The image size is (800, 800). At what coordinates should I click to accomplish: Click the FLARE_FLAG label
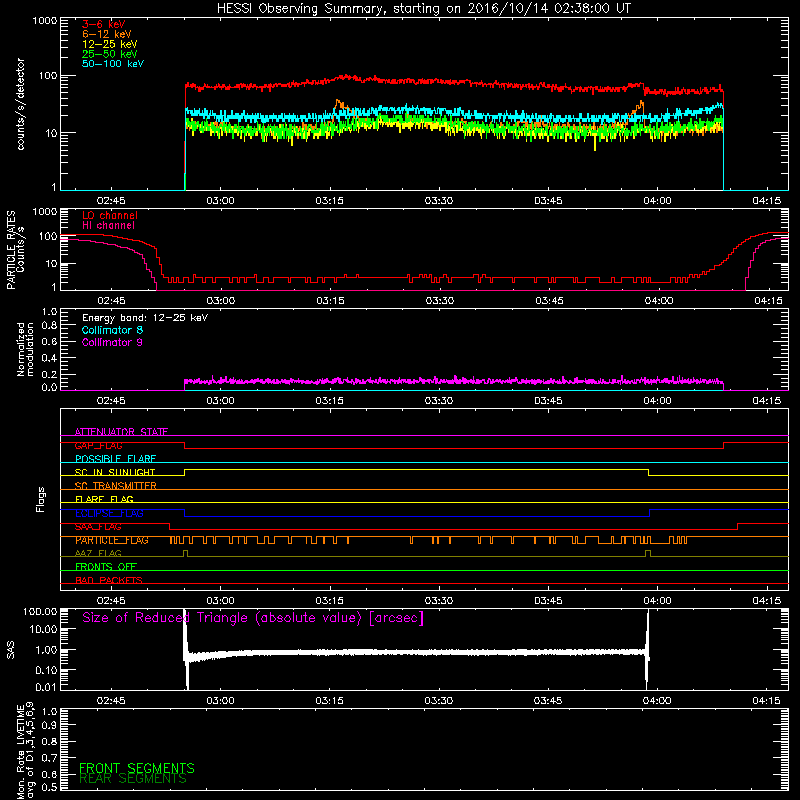point(104,499)
